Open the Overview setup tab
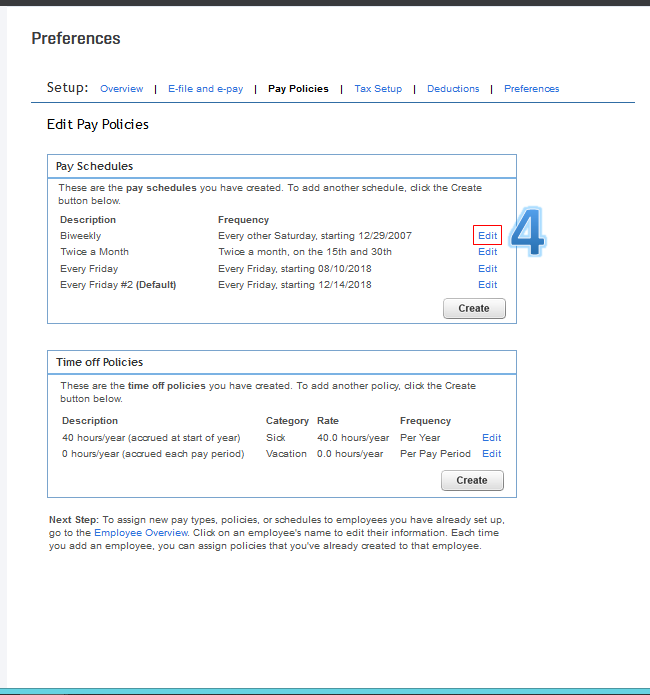This screenshot has width=650, height=695. click(121, 89)
